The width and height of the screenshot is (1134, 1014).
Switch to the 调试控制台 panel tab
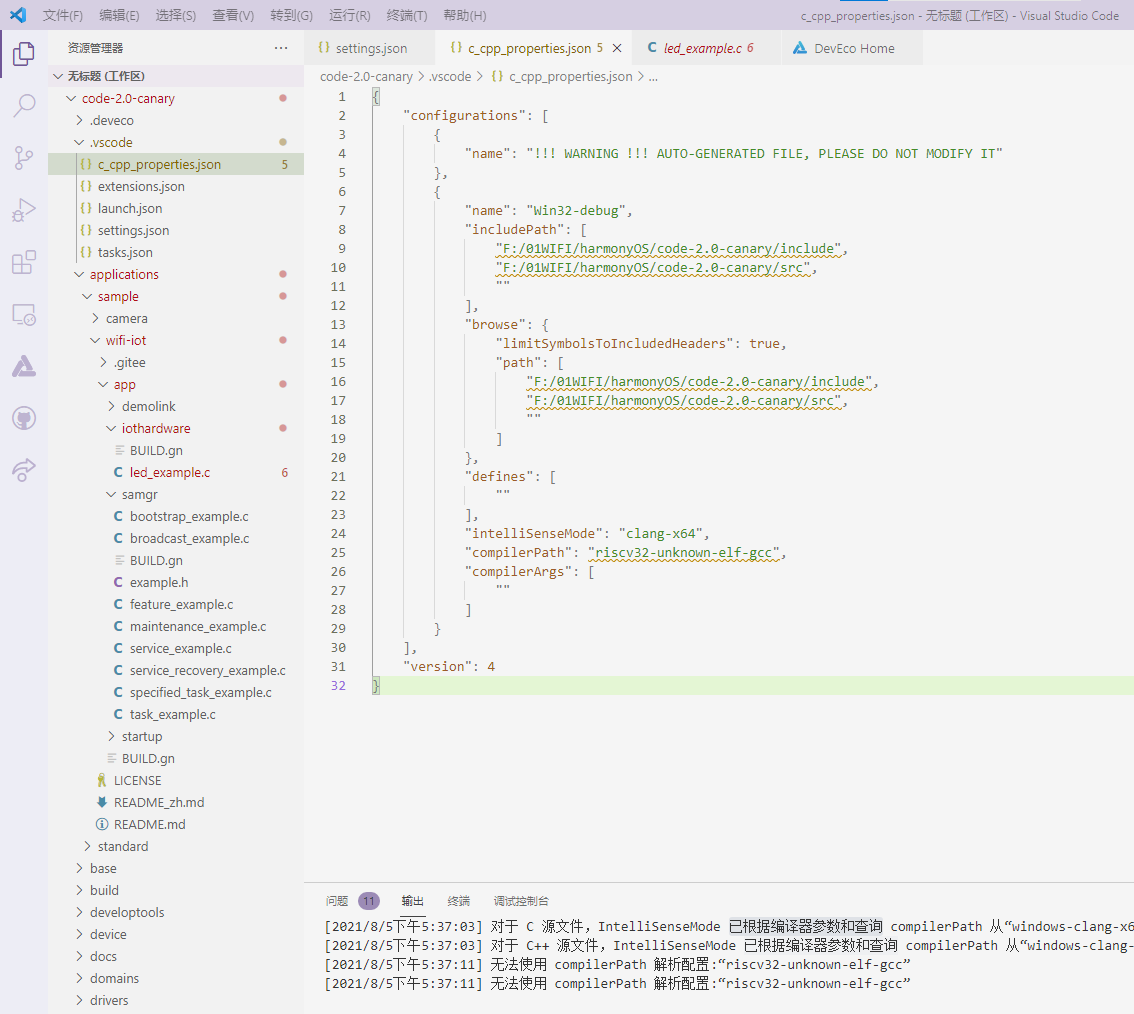click(x=521, y=901)
